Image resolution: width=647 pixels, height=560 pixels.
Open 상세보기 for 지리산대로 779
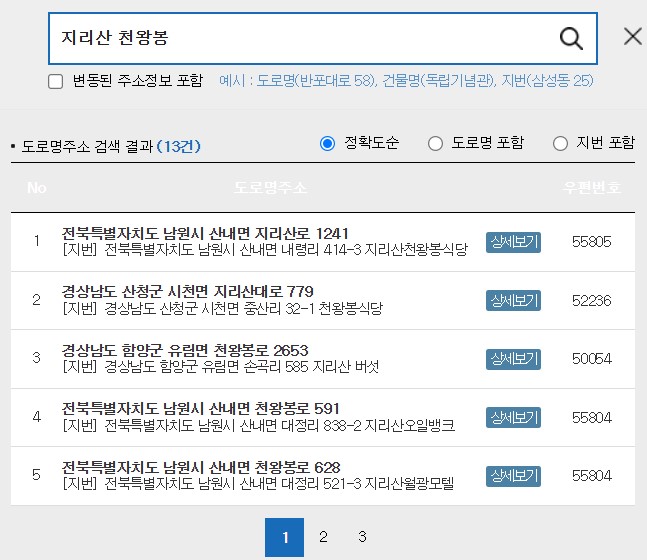coord(513,300)
